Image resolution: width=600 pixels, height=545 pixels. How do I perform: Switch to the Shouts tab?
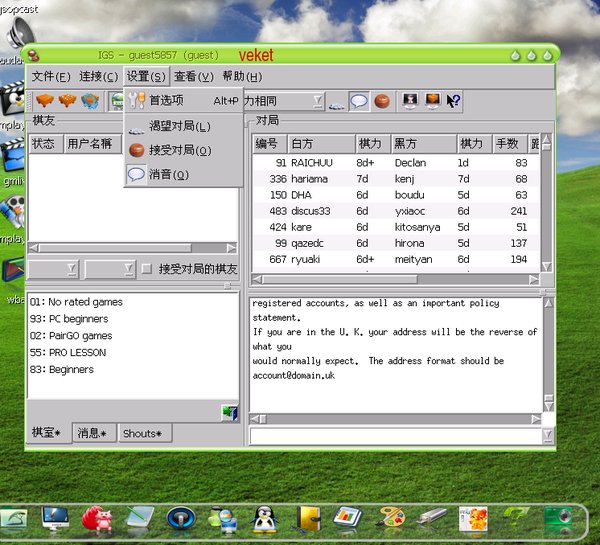coord(144,433)
